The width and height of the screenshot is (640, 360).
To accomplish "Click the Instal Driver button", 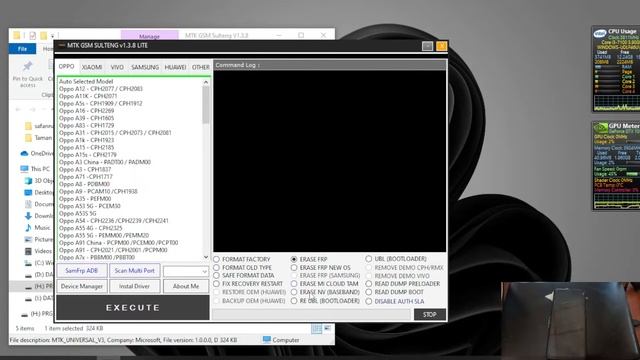I will pos(134,286).
